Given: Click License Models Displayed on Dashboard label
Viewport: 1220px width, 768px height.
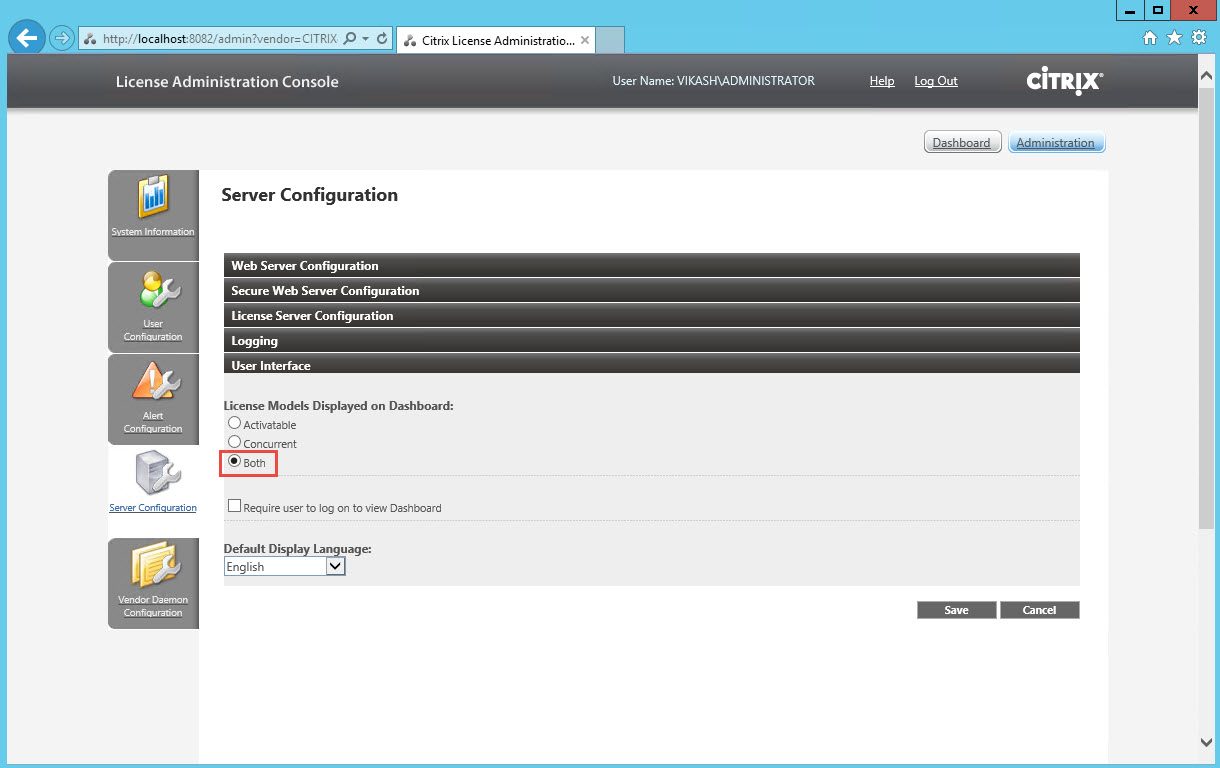Looking at the screenshot, I should click(x=338, y=406).
